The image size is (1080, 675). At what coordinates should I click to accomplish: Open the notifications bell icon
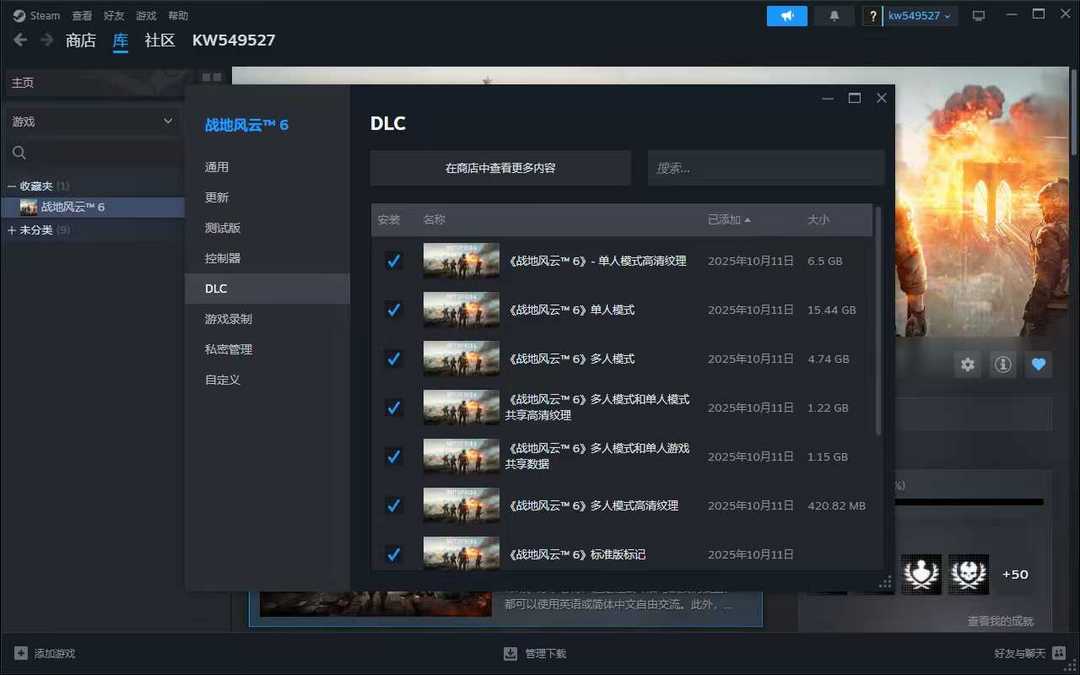pyautogui.click(x=834, y=16)
